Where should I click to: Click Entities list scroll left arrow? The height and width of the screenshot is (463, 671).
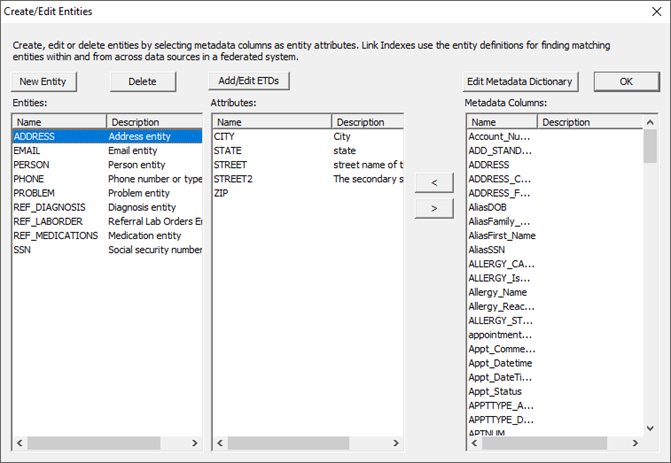click(20, 443)
